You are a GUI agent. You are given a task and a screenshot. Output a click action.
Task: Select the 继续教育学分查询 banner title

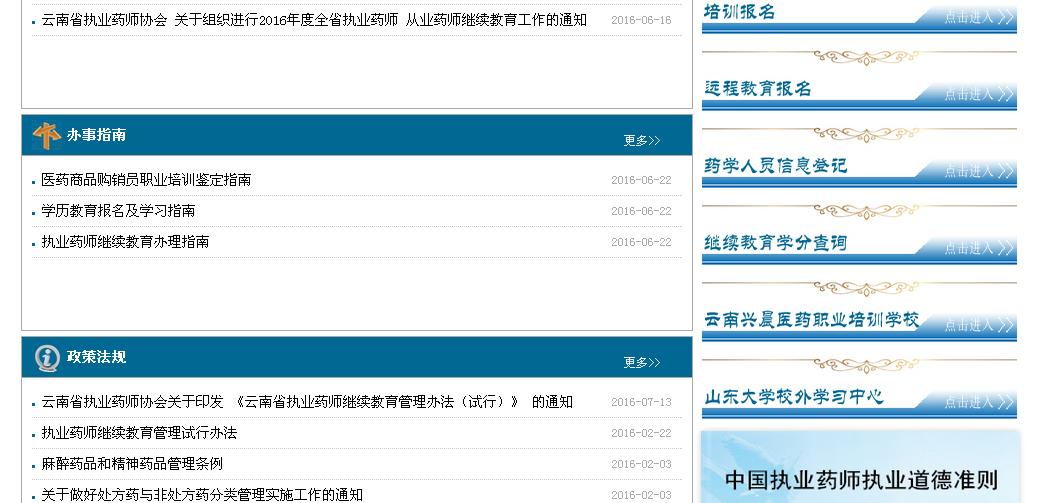click(x=775, y=243)
